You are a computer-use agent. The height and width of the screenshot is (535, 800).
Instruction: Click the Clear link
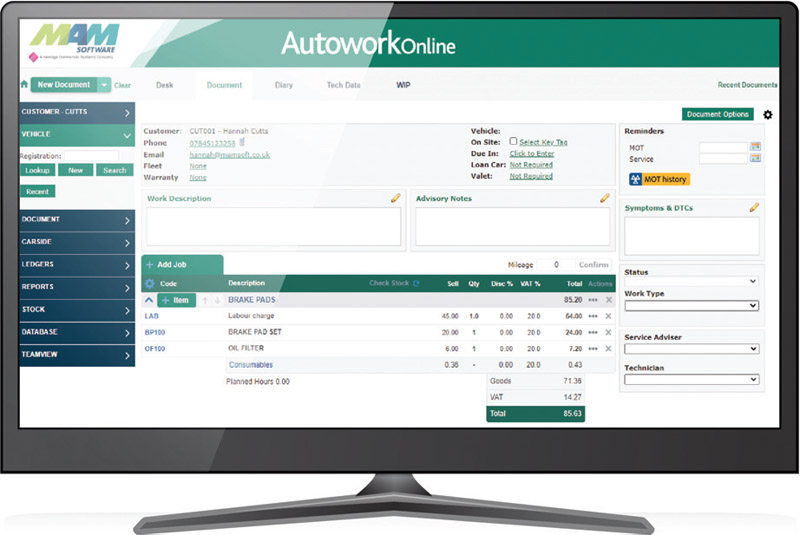(x=122, y=85)
